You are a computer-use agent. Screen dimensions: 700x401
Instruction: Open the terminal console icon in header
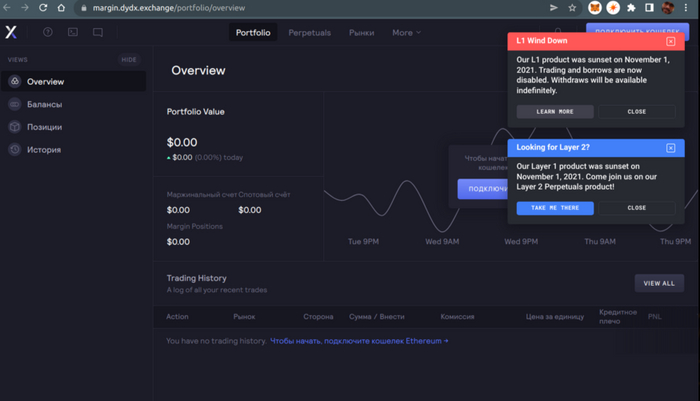[x=73, y=32]
